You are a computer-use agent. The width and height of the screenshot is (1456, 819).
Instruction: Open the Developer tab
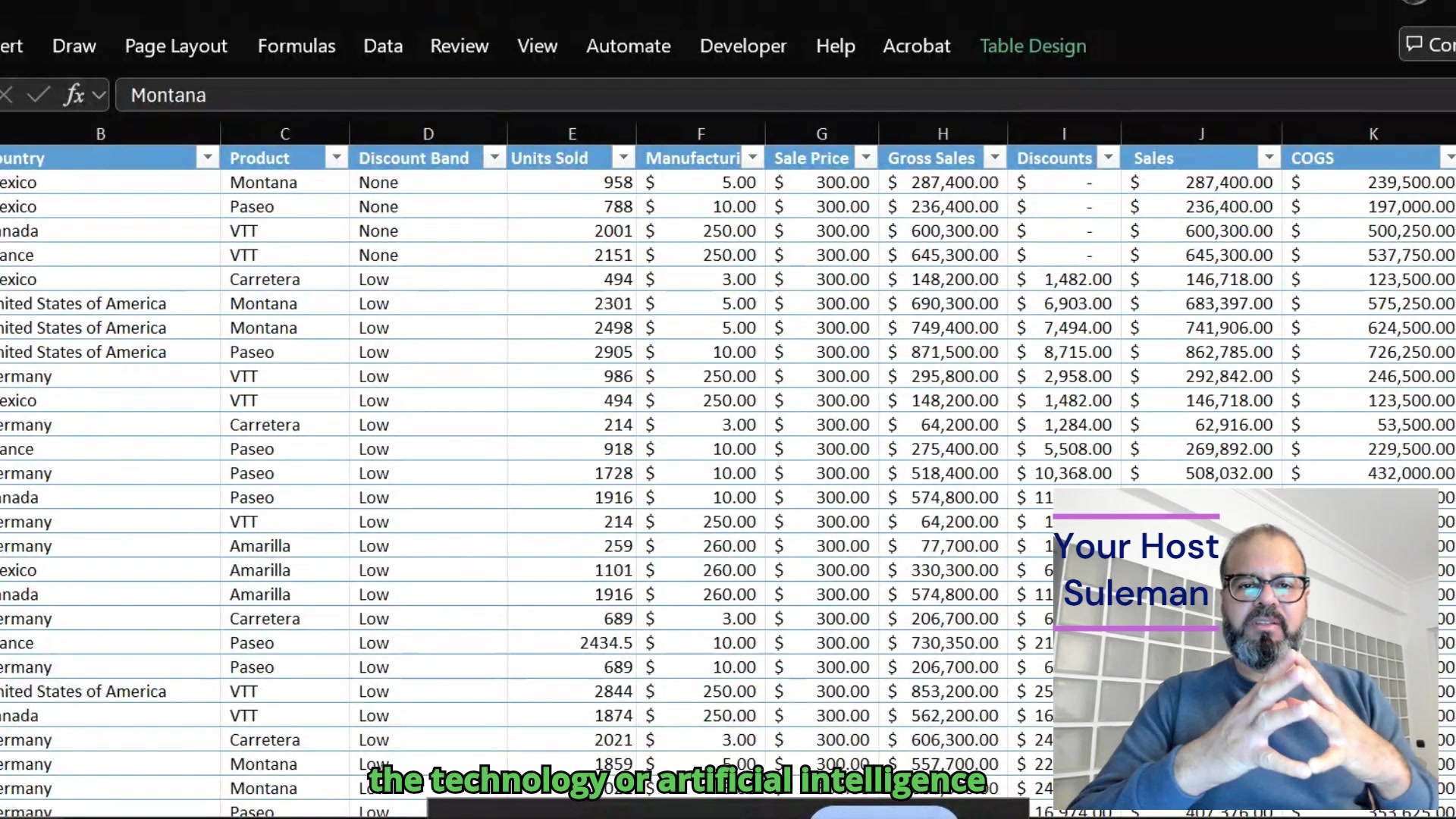click(743, 46)
